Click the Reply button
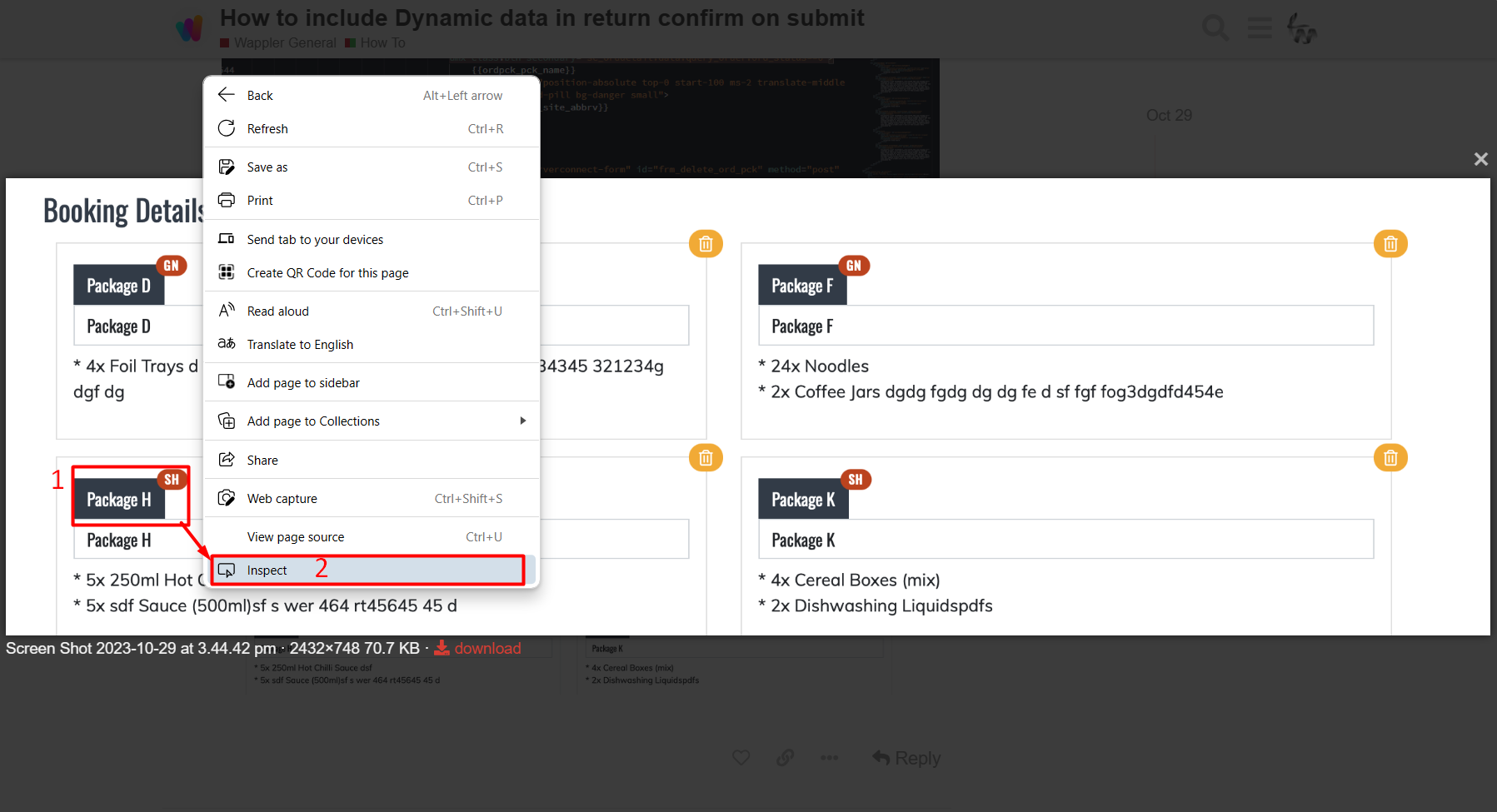 (x=906, y=758)
